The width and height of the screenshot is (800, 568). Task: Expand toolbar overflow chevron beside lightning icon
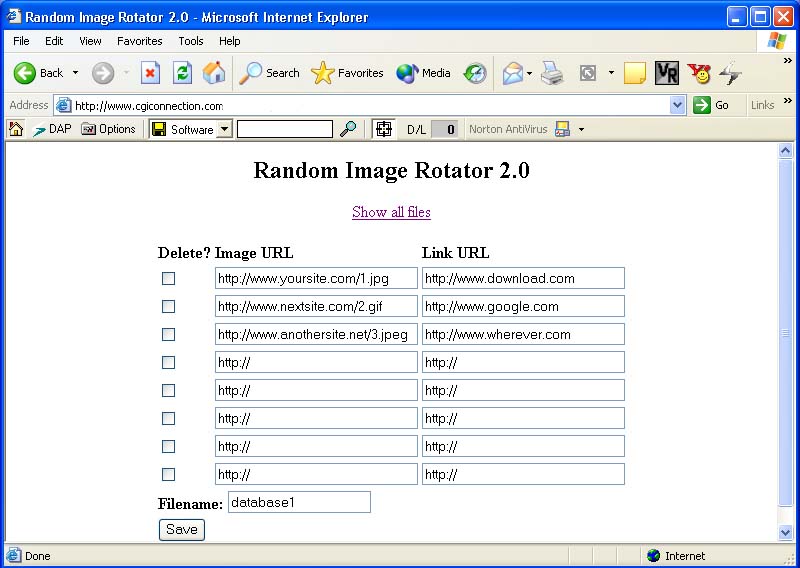[x=788, y=60]
